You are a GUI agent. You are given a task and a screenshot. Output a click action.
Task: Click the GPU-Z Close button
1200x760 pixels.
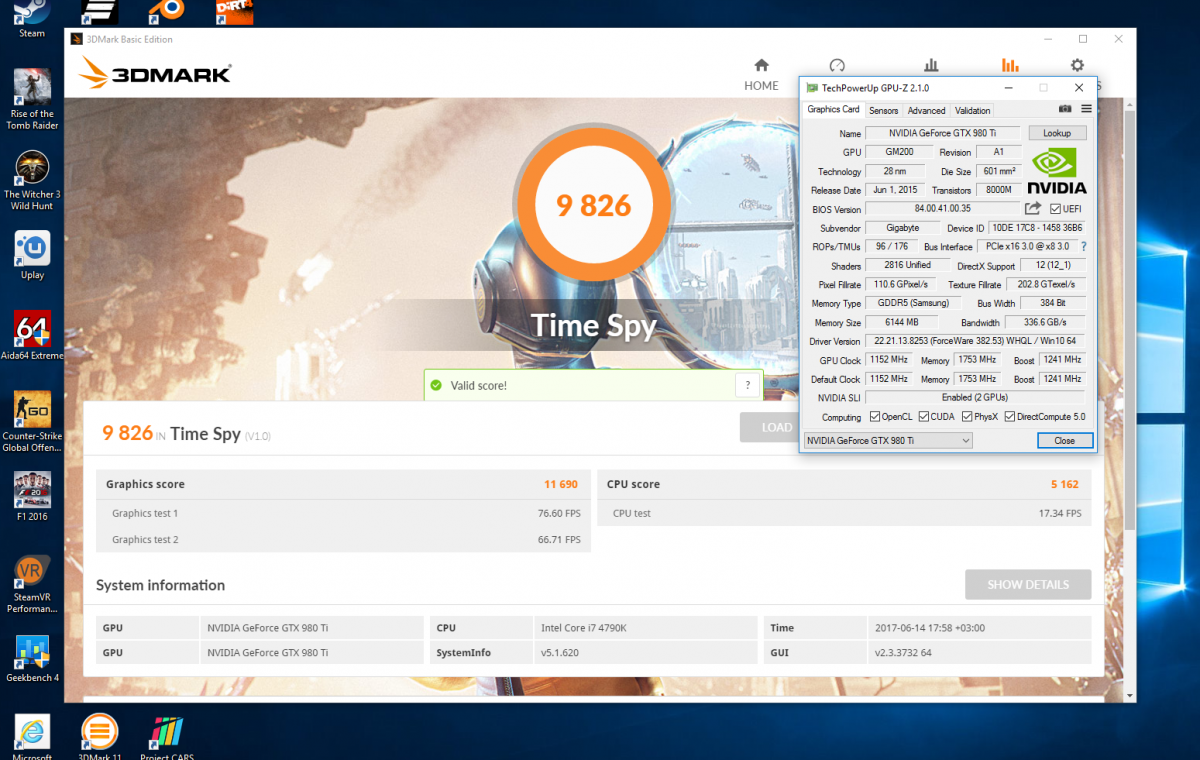1064,440
